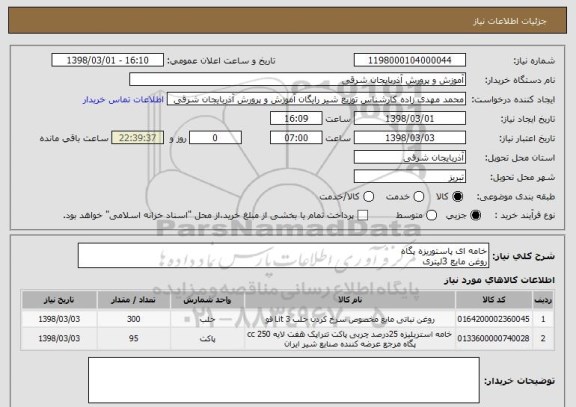Click the اطلاعات کالاهای مورد نیاز section title
576x407 pixels.
click(500, 280)
